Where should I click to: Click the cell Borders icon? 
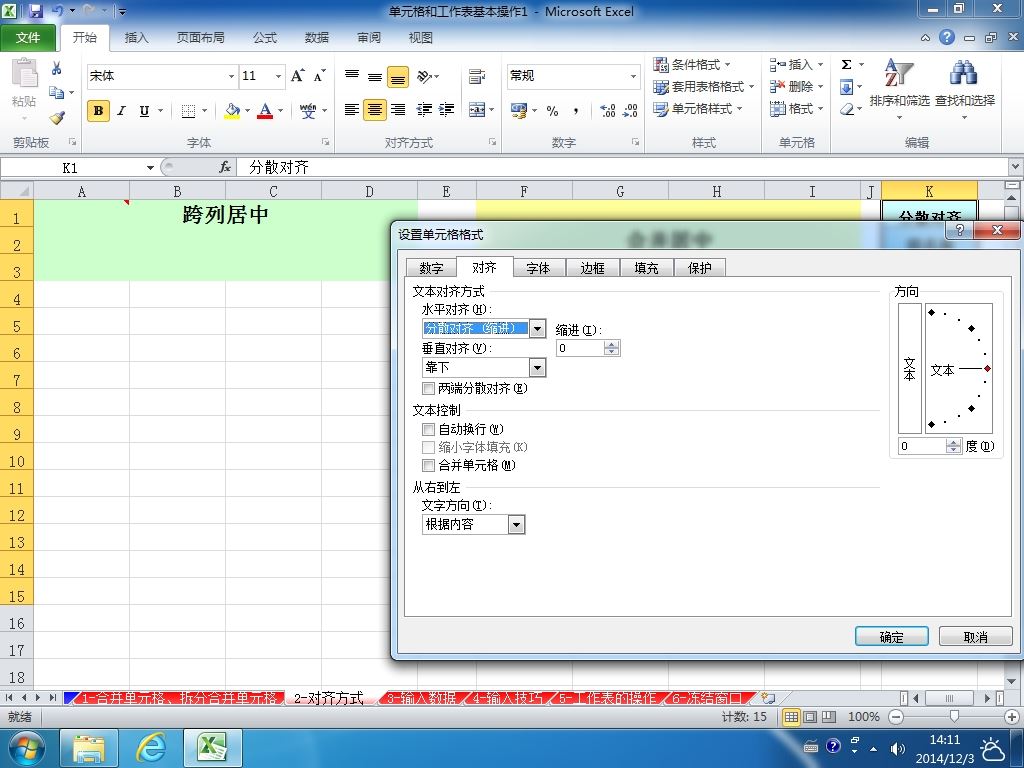pyautogui.click(x=188, y=111)
